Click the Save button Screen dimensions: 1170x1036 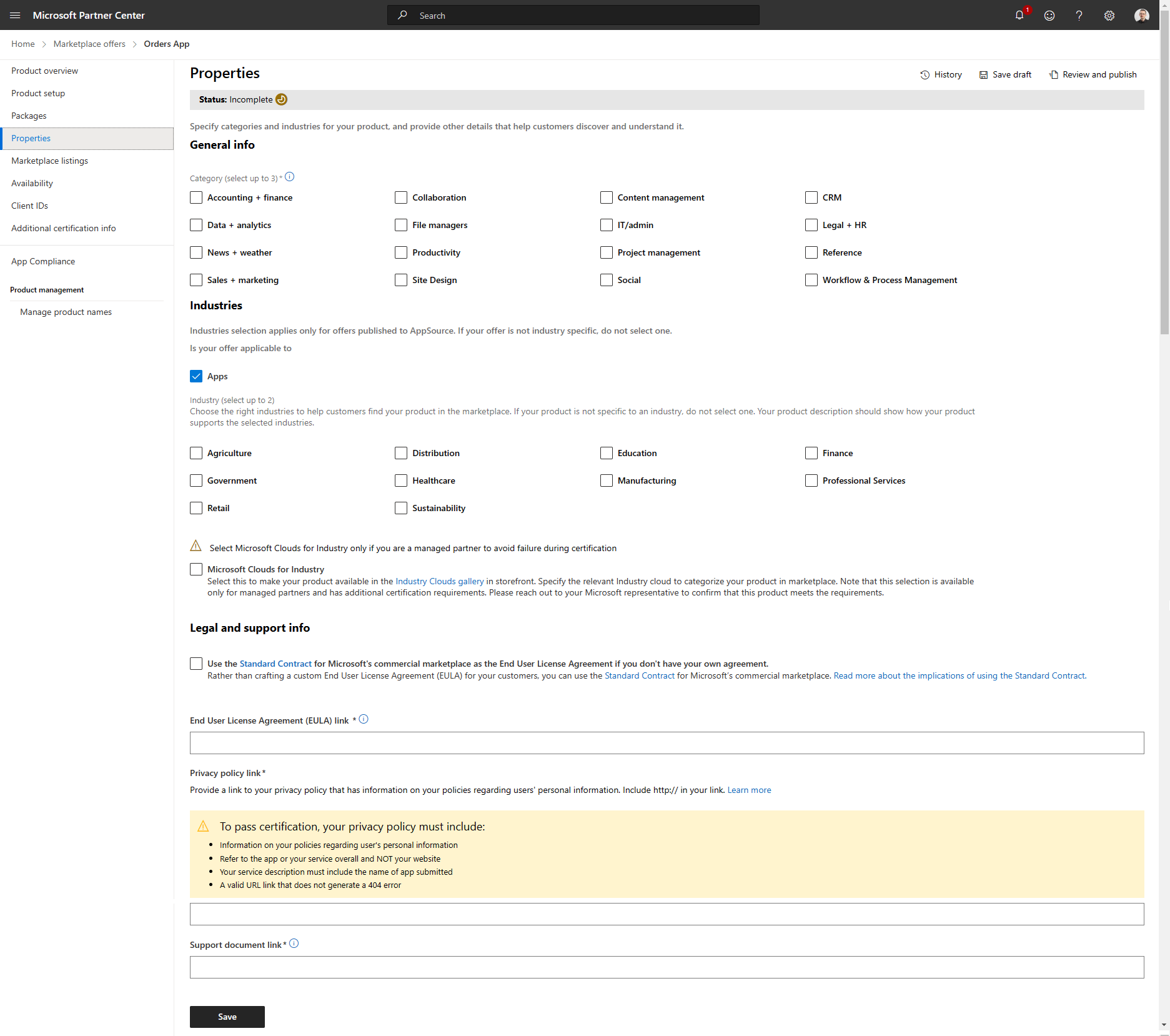pos(227,1017)
